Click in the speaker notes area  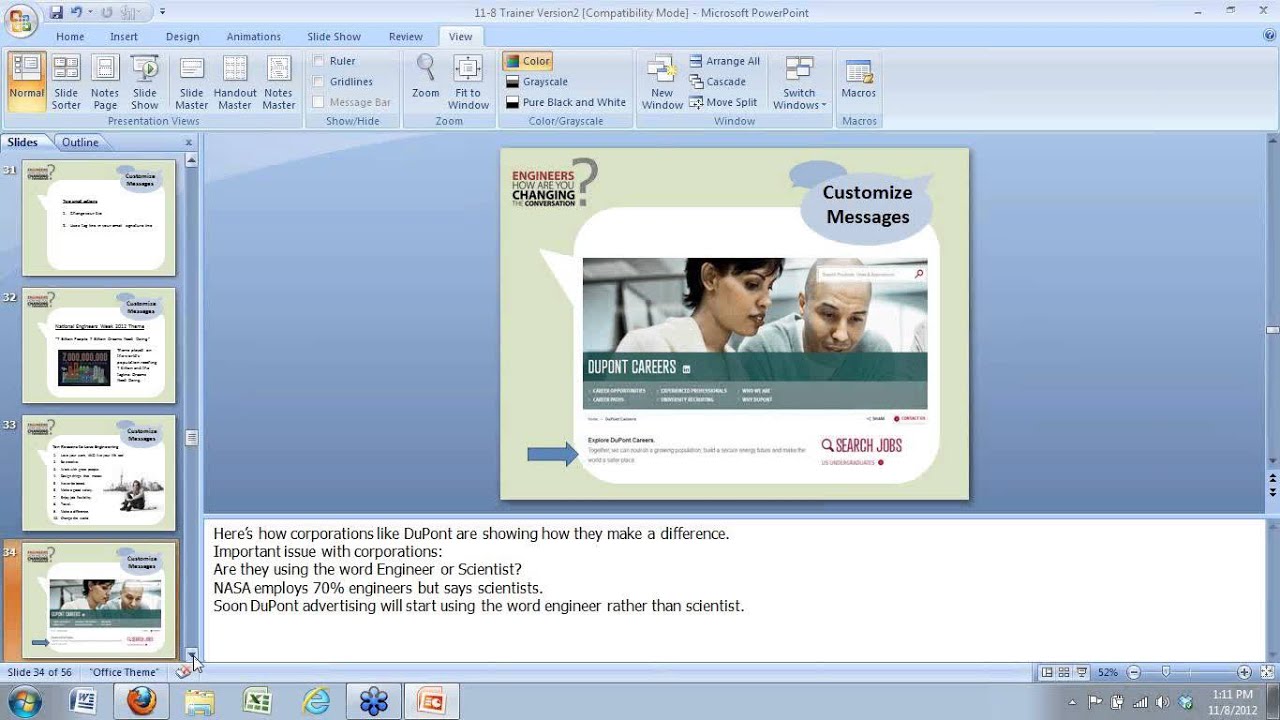pyautogui.click(x=734, y=590)
